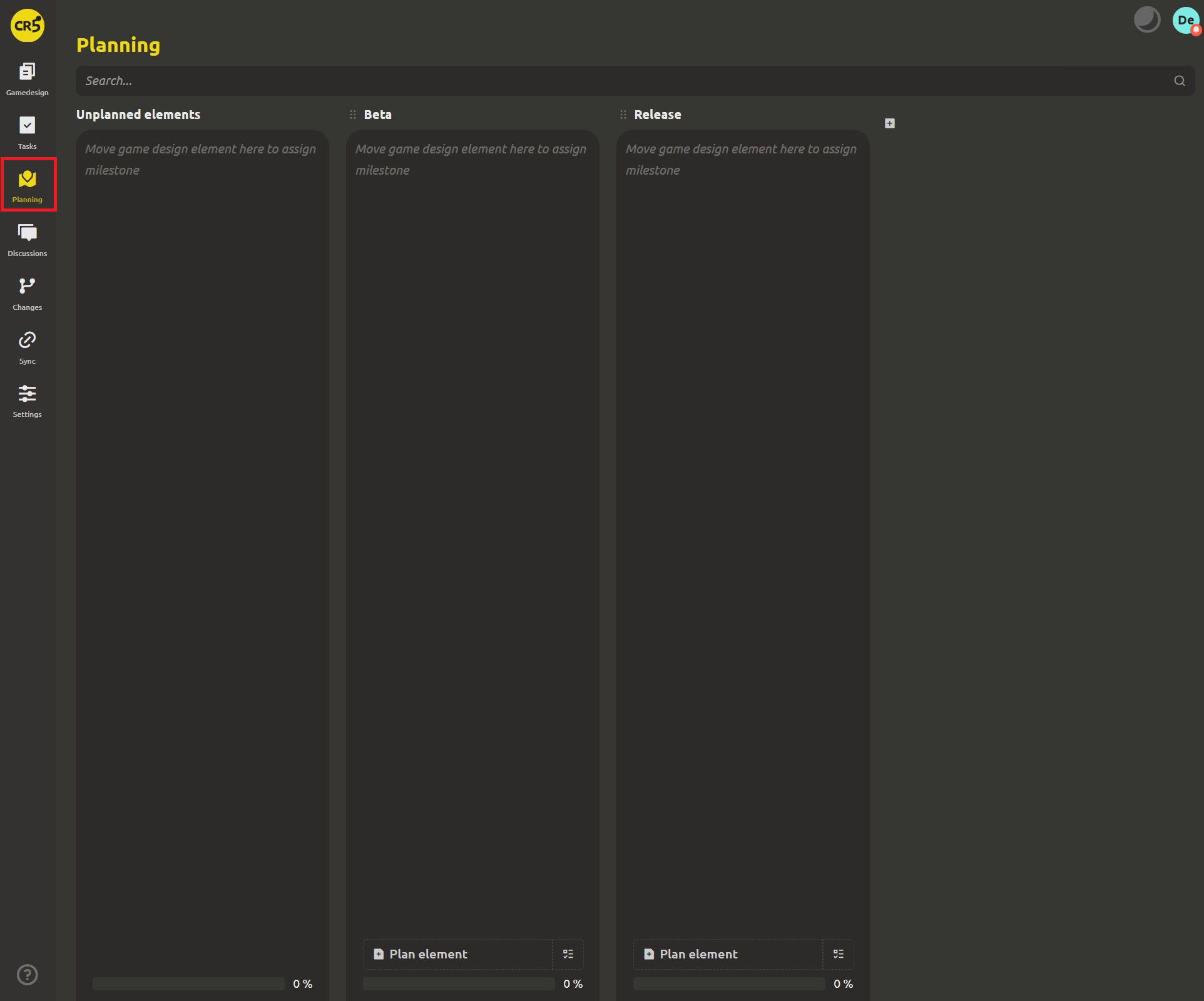Select the Planning sidebar item
Image resolution: width=1204 pixels, height=1001 pixels.
28,186
